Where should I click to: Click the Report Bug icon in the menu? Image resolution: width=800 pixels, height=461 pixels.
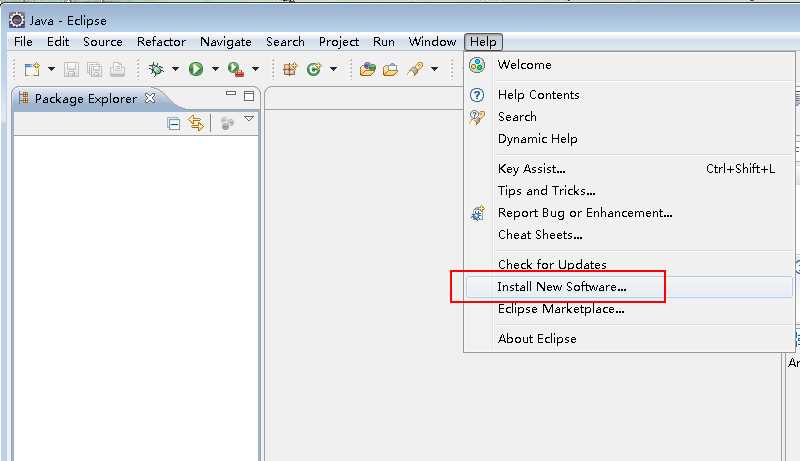(478, 213)
